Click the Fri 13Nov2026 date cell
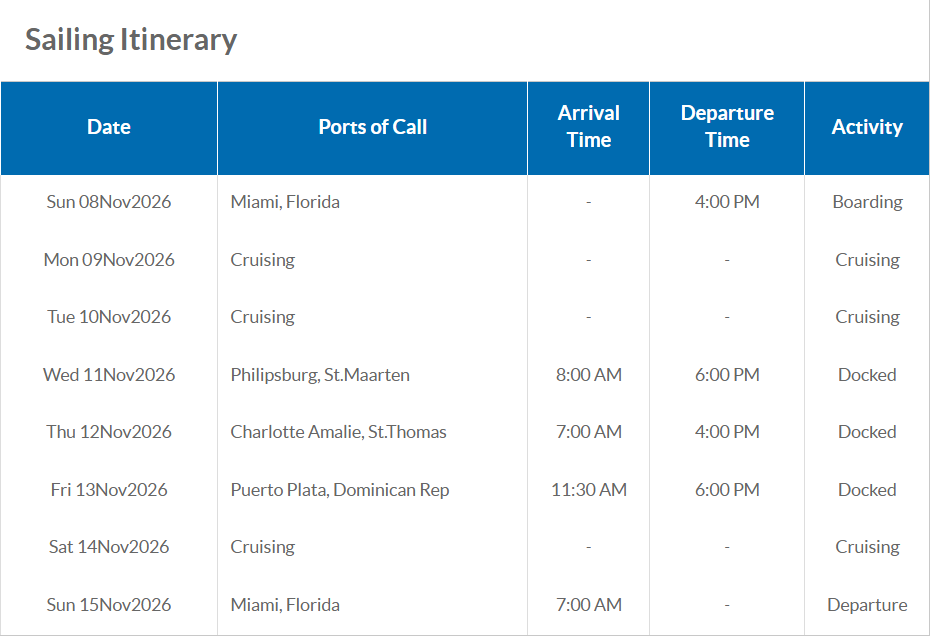Screen dimensions: 930x636 109,490
